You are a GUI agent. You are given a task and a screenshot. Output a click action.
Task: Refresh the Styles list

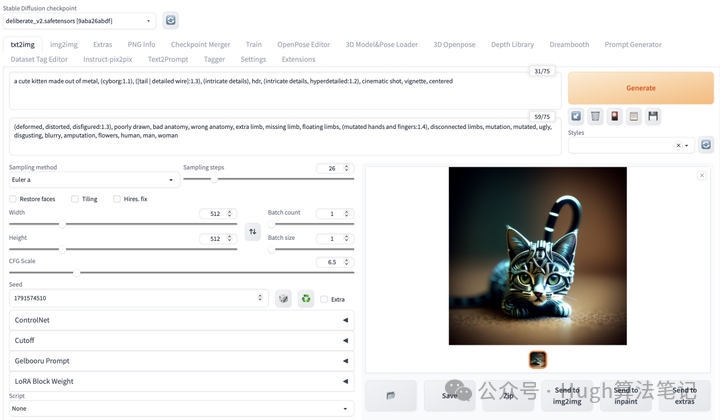click(706, 145)
